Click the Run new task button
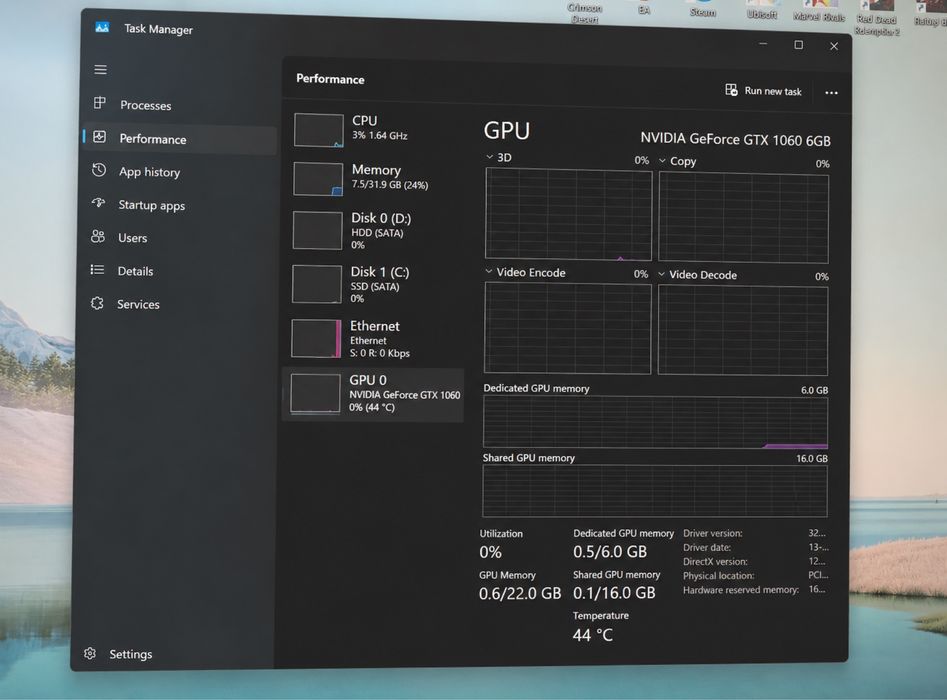This screenshot has width=947, height=700. (763, 91)
